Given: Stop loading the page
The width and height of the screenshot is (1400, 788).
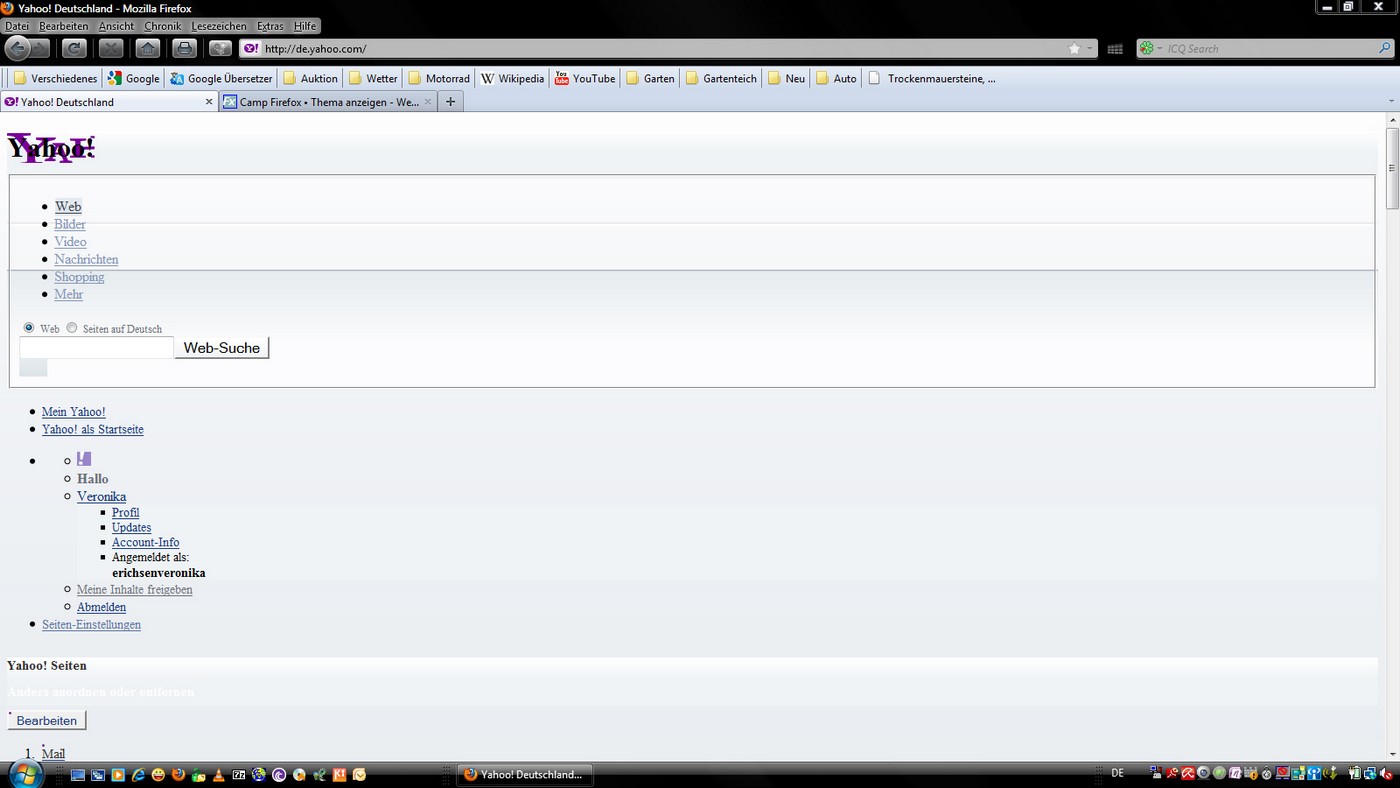Looking at the screenshot, I should coord(111,48).
